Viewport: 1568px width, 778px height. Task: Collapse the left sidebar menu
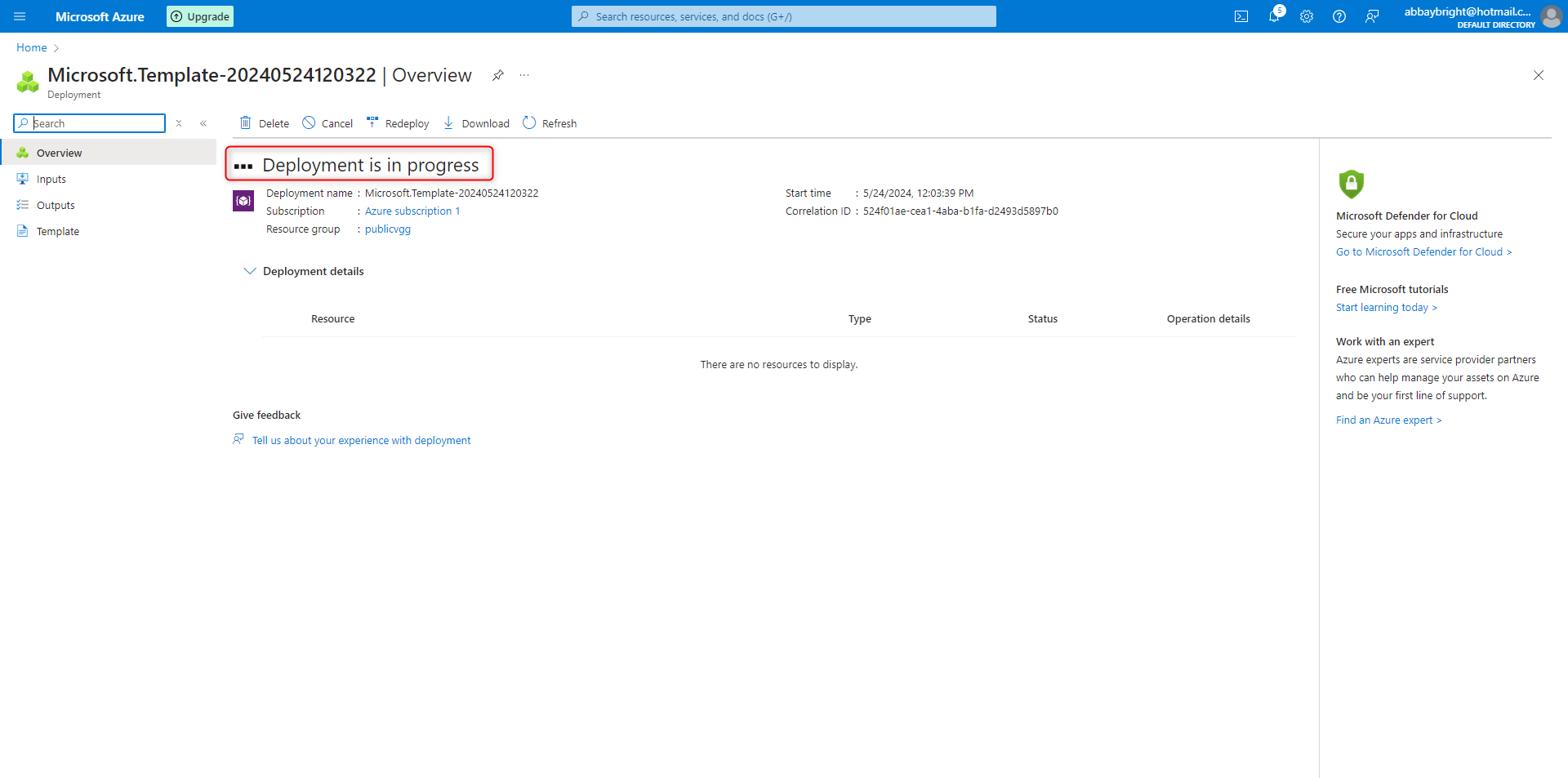pos(203,123)
